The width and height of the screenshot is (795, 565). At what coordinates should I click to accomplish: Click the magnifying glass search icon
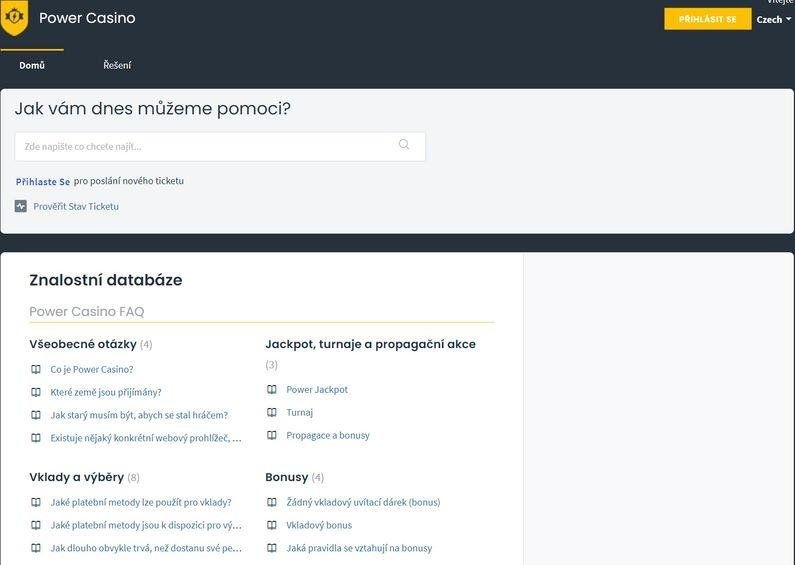(x=404, y=145)
